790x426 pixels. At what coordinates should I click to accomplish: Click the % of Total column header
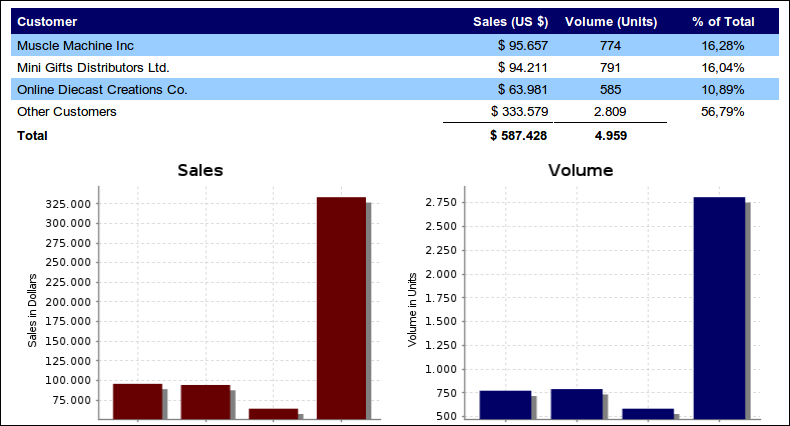coord(723,22)
